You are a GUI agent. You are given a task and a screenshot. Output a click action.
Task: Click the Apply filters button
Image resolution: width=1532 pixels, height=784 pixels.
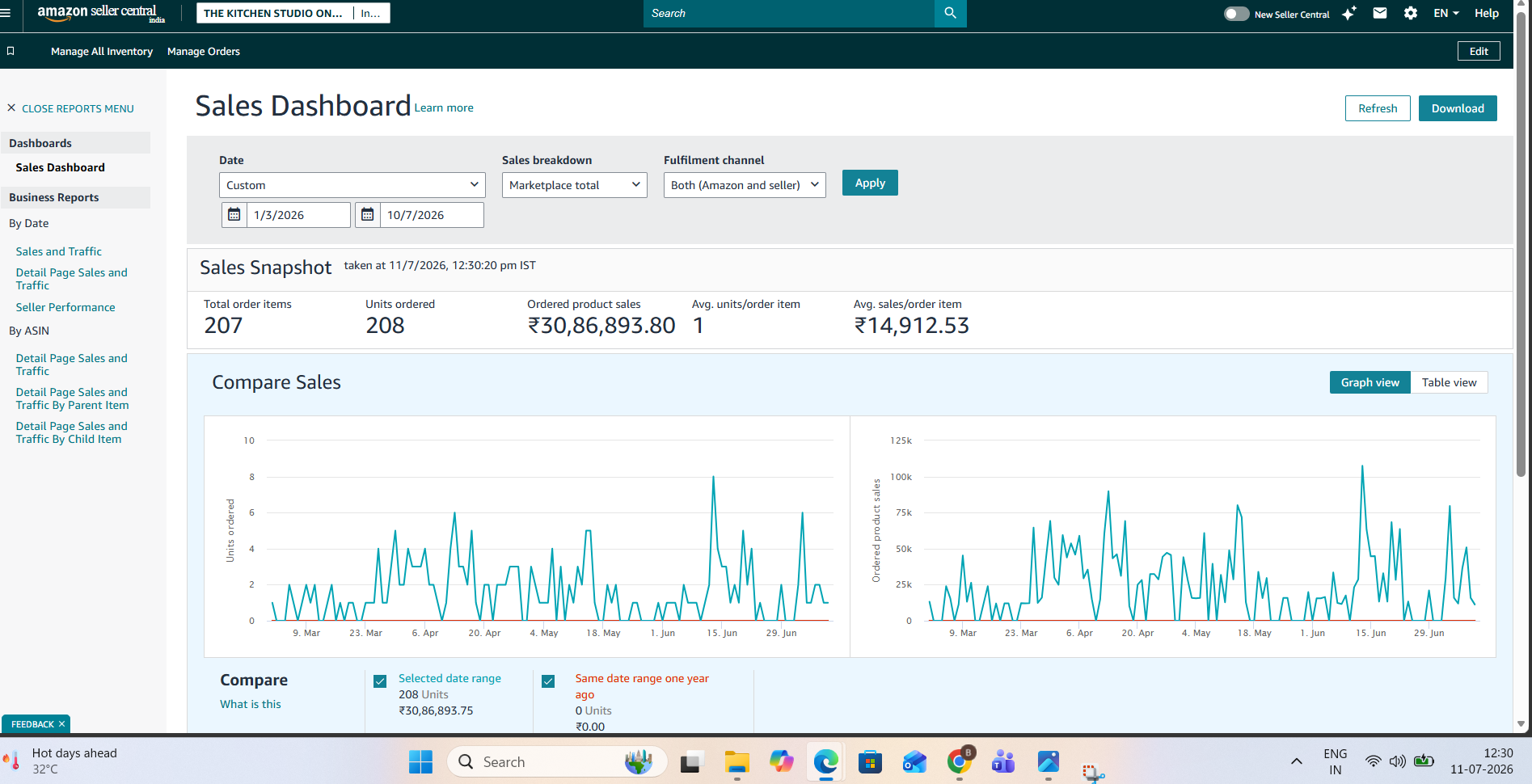pyautogui.click(x=870, y=183)
